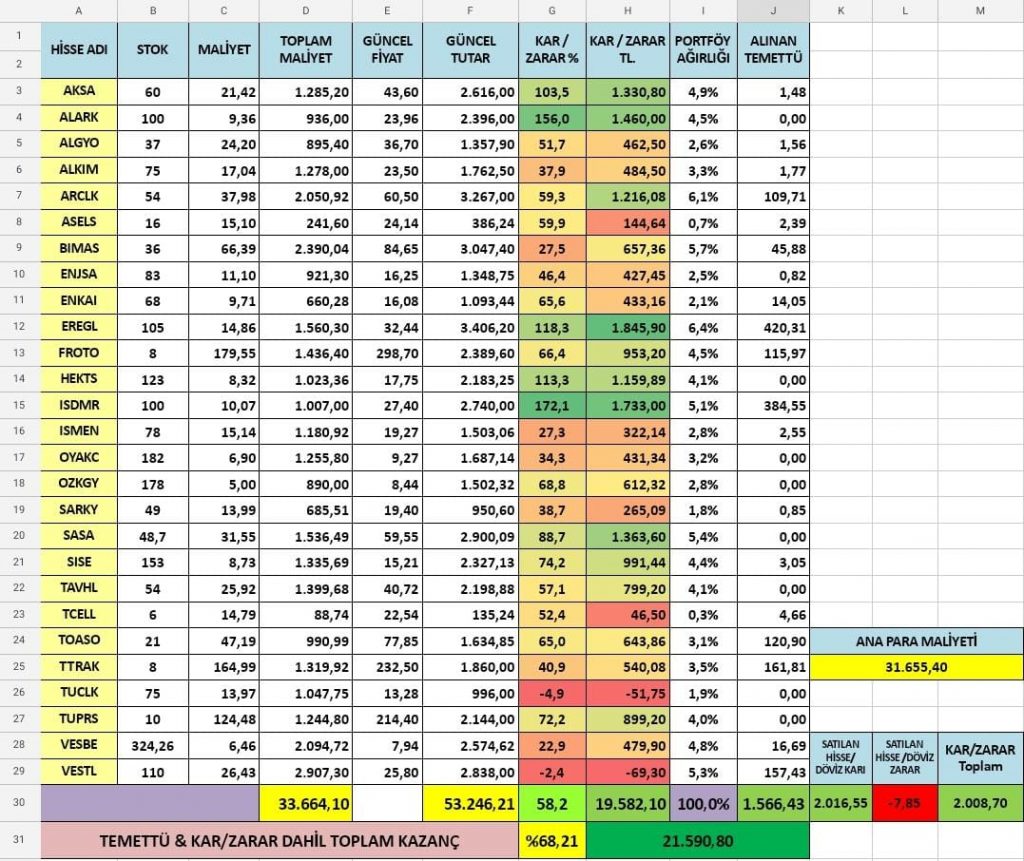Viewport: 1024px width, 861px height.
Task: Click row 15 header number
Action: click(x=19, y=403)
